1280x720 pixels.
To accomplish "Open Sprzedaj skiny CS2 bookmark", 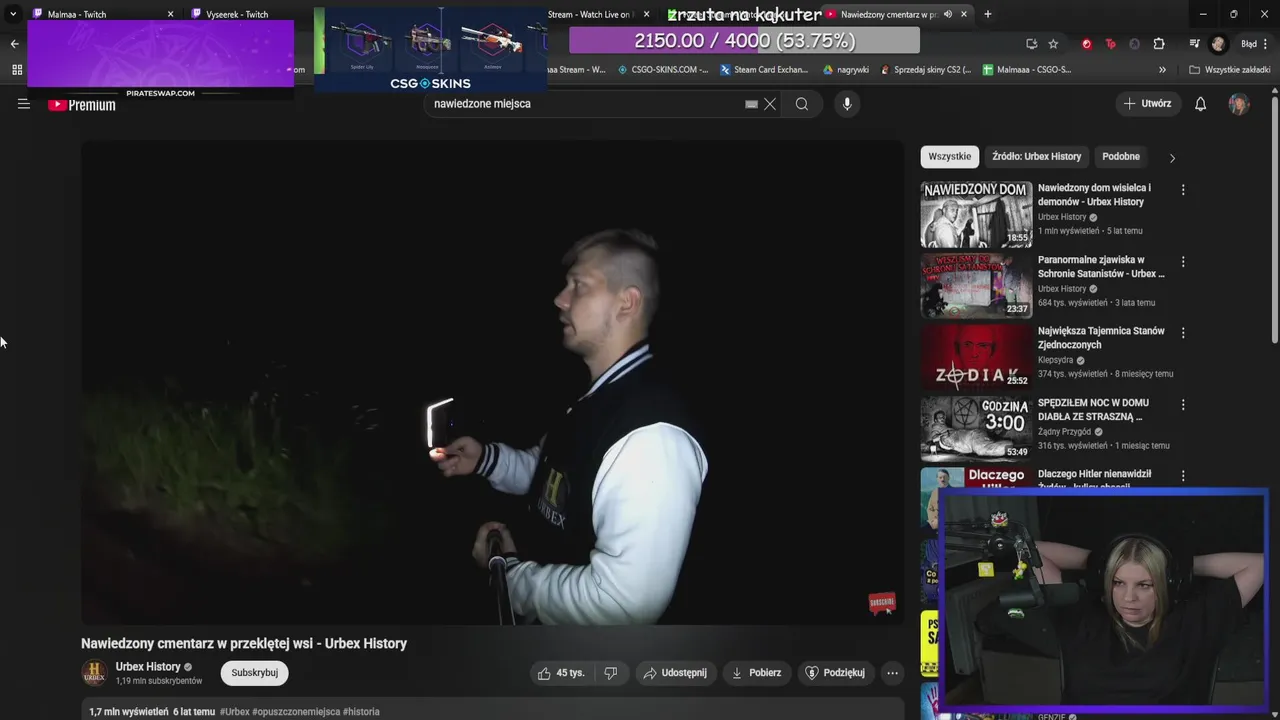I will pyautogui.click(x=926, y=70).
